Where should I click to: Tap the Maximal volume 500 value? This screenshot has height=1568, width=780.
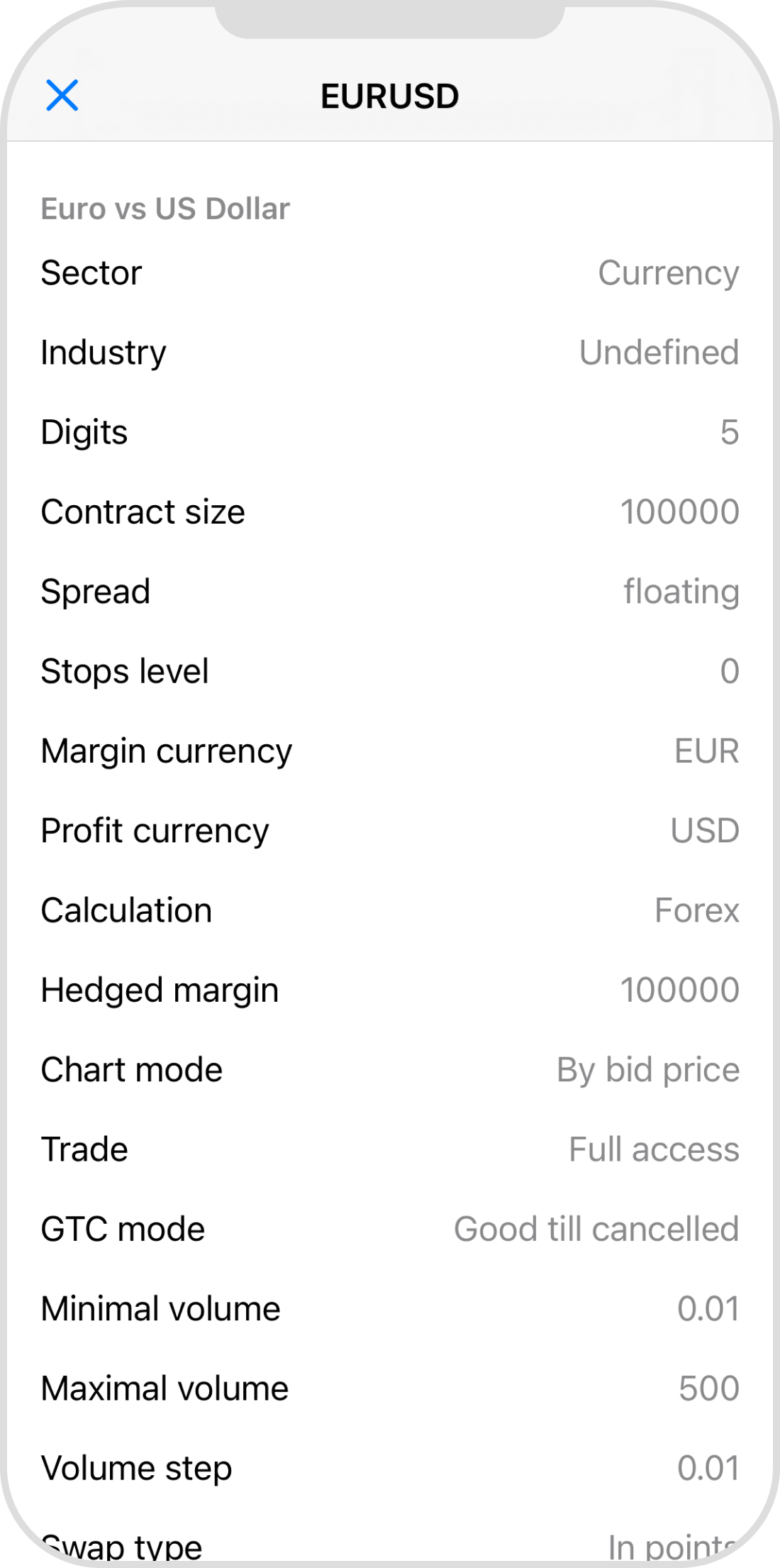coord(708,1388)
